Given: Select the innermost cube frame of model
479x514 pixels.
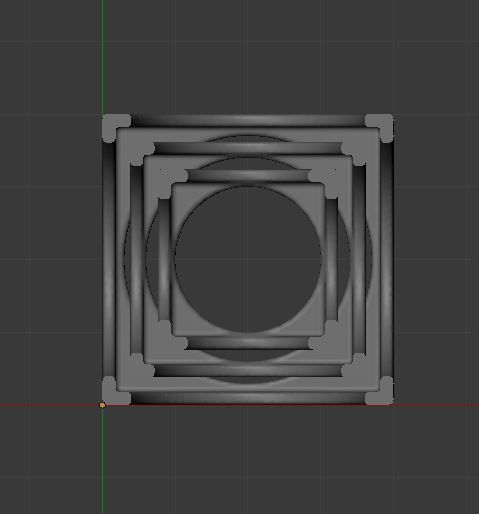Looking at the screenshot, I should (x=247, y=259).
